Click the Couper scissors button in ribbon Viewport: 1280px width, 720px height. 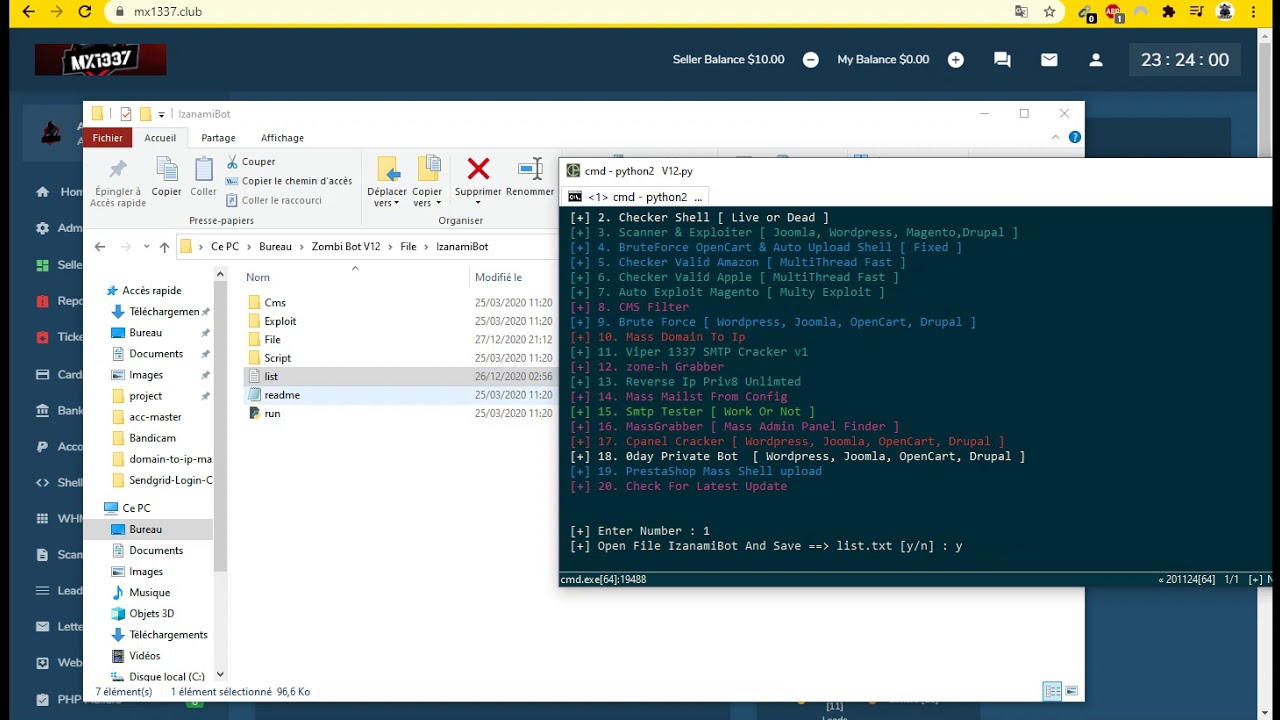pos(251,161)
